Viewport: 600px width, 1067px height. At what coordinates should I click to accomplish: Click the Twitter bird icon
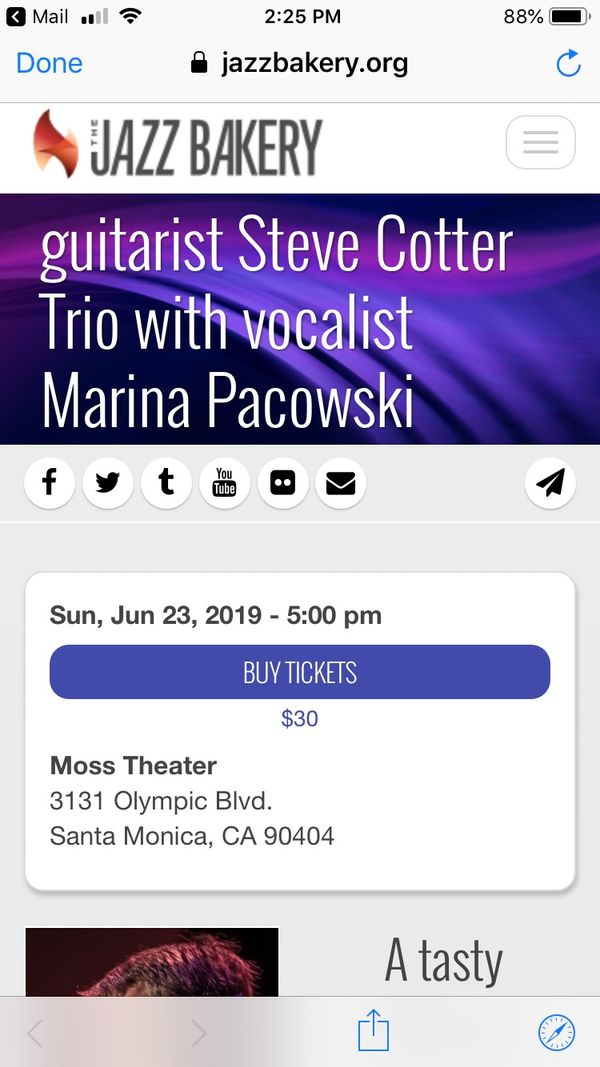click(108, 483)
